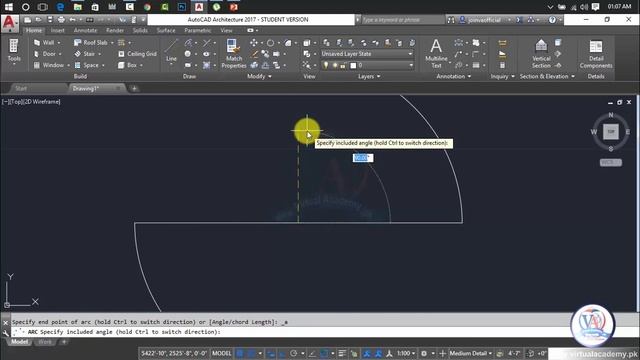Viewport: 640px width, 360px height.
Task: Open the 1:100 annotation scale dropdown
Action: 406,353
